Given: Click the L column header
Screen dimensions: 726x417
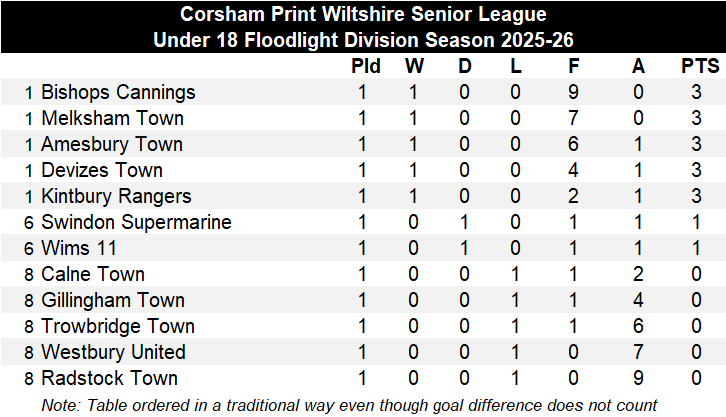Looking at the screenshot, I should (516, 67).
